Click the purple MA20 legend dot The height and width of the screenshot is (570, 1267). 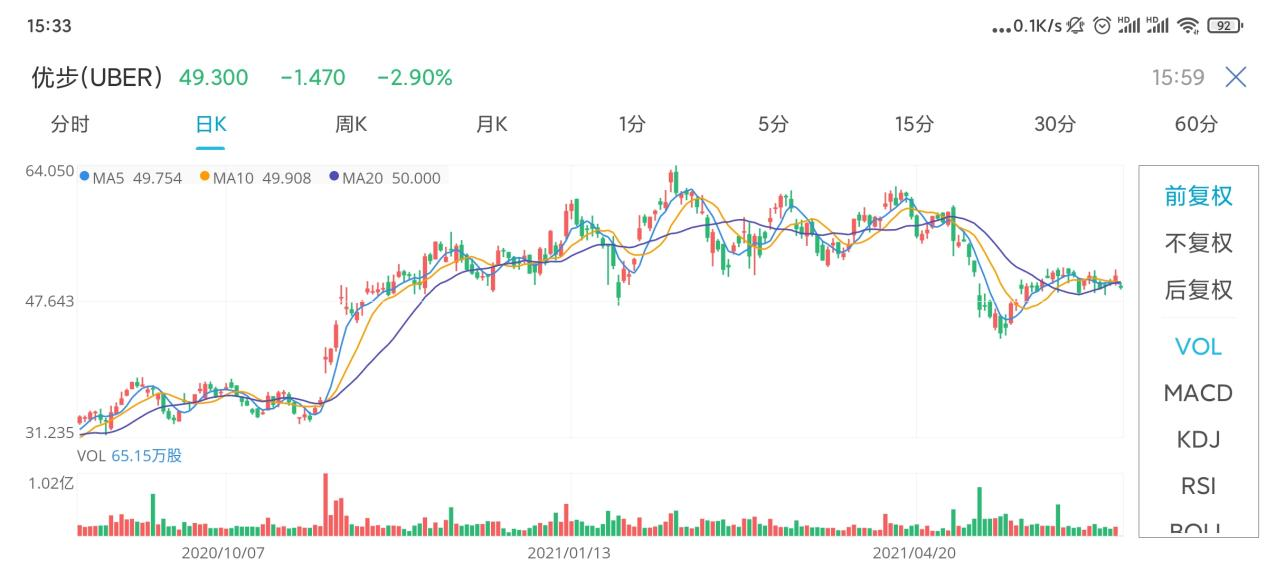pos(334,178)
